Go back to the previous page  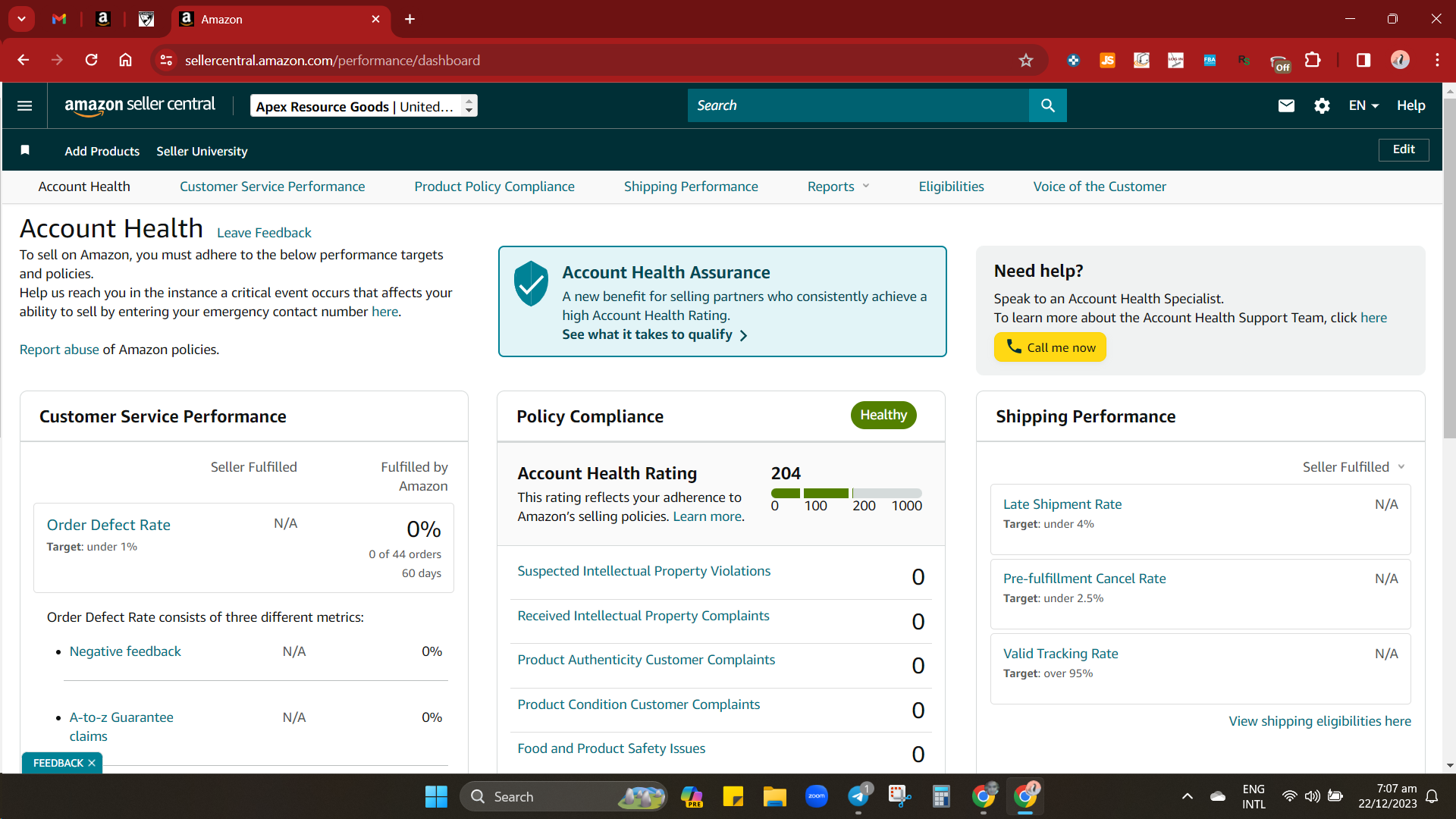point(24,60)
